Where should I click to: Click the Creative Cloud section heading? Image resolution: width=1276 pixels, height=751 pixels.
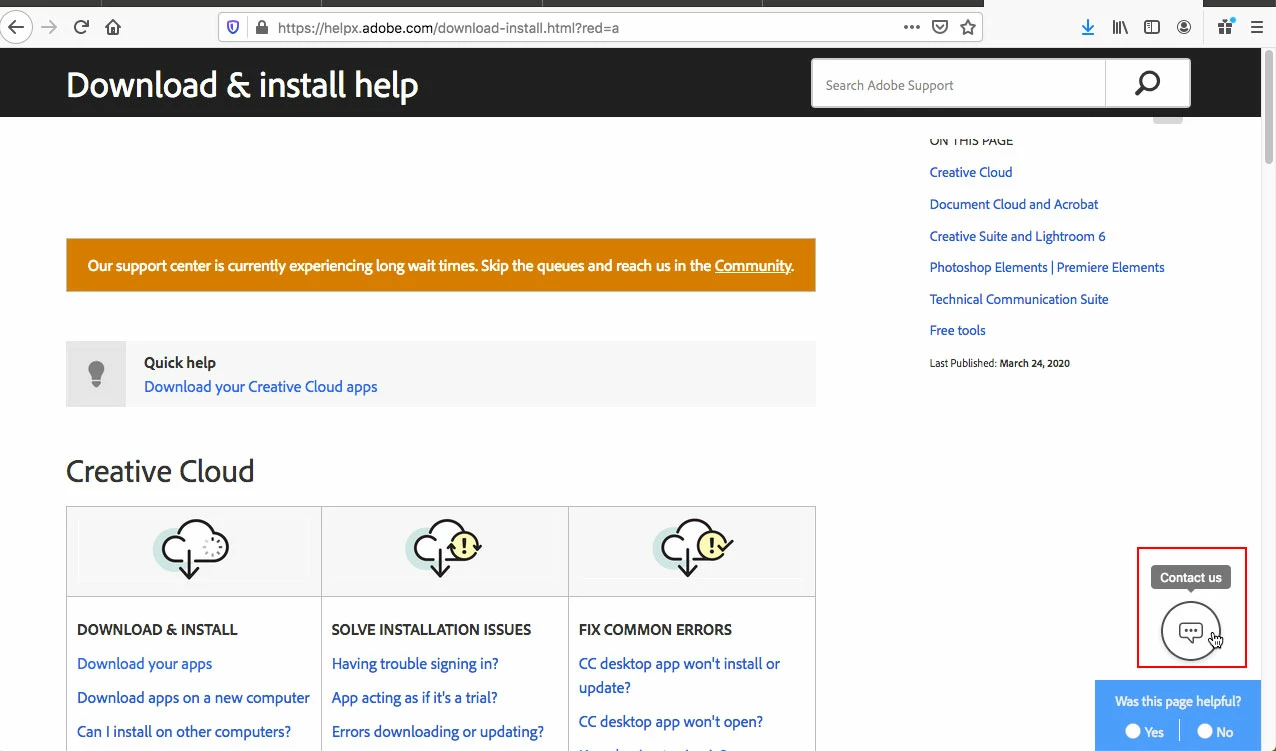click(x=160, y=471)
